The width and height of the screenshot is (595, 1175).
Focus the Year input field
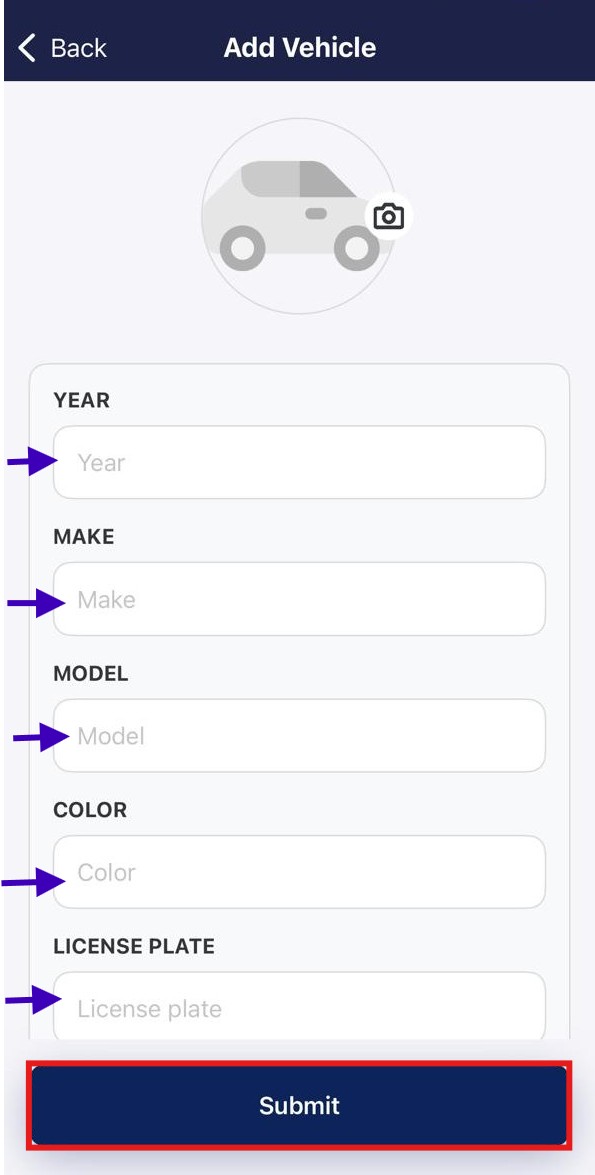pyautogui.click(x=299, y=462)
